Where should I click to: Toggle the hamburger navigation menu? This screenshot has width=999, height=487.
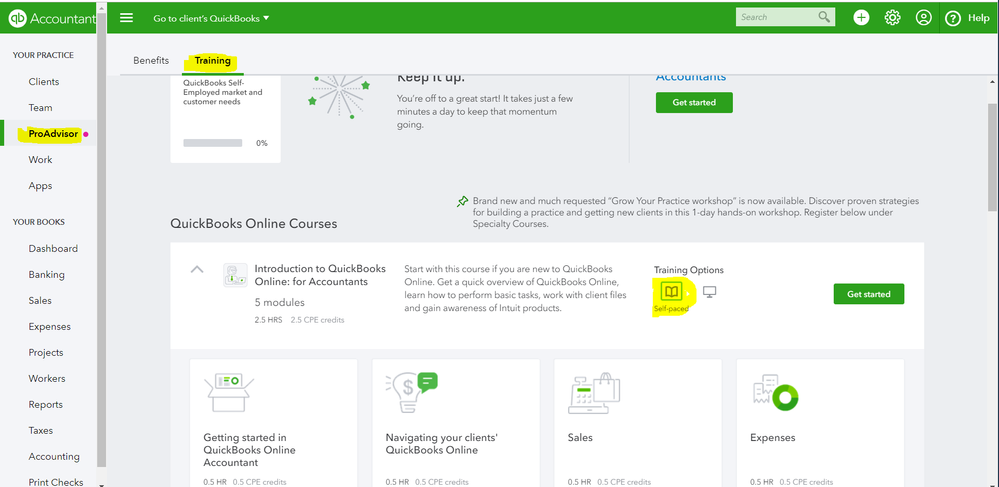[126, 17]
